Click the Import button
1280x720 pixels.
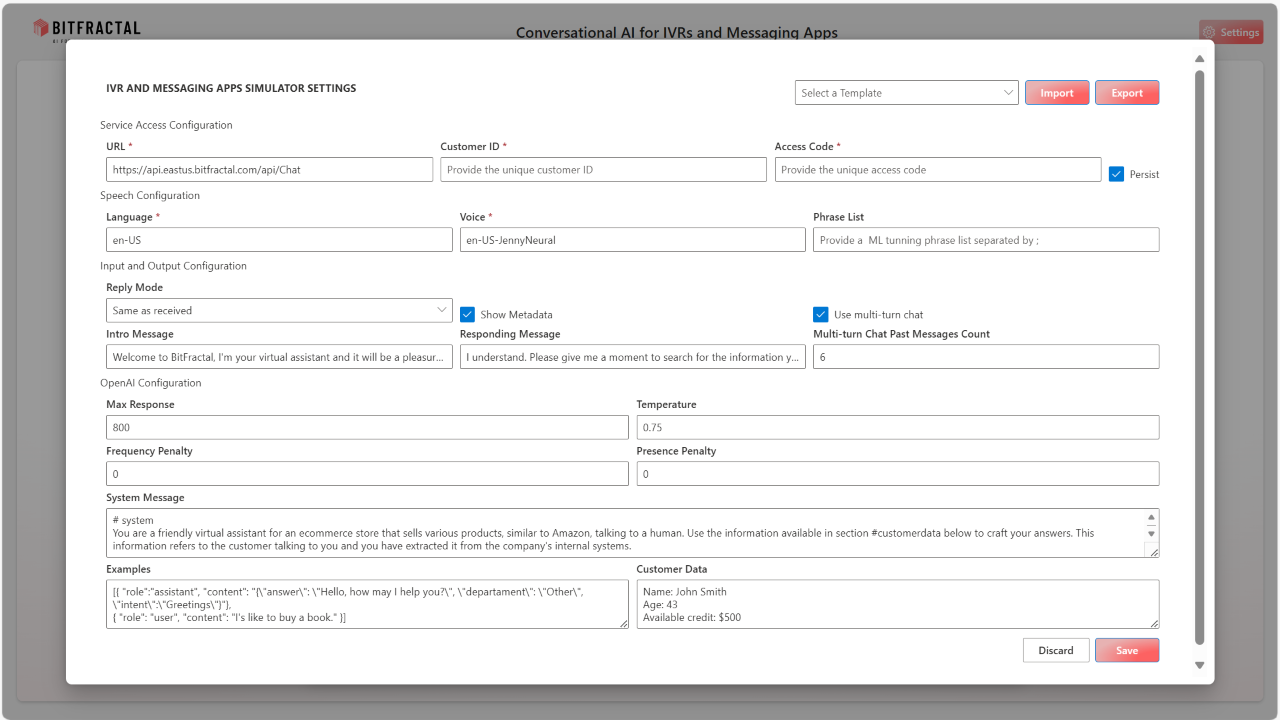(1057, 93)
